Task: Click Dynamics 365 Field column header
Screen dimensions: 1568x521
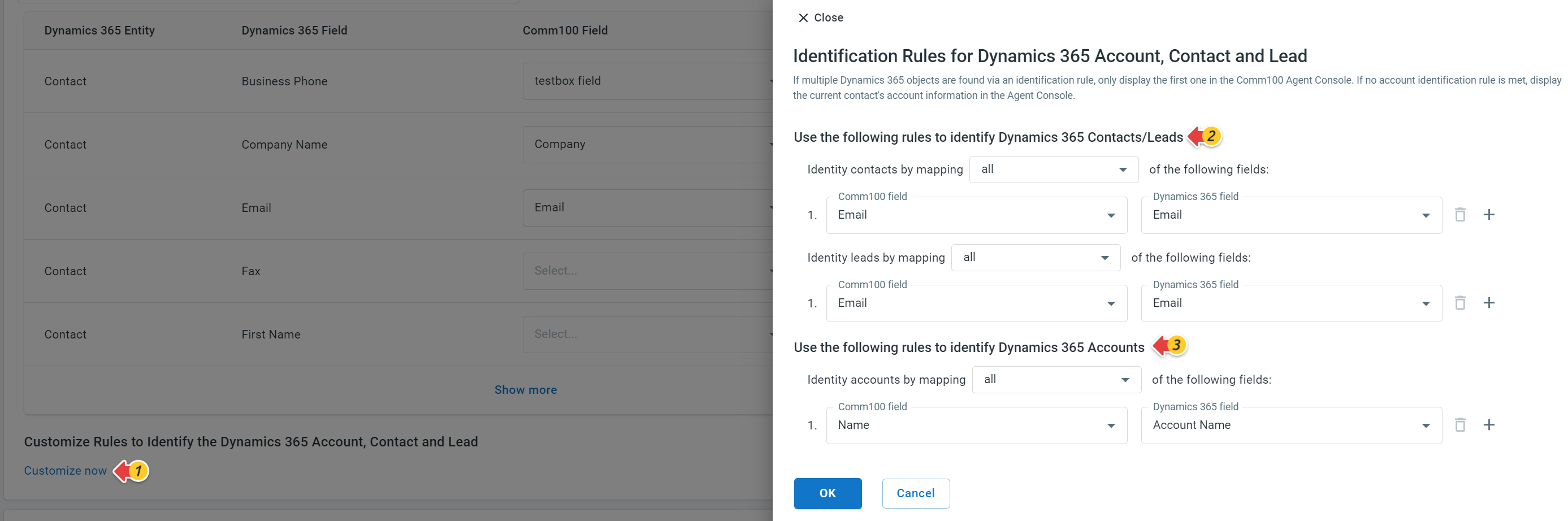Action: 294,31
